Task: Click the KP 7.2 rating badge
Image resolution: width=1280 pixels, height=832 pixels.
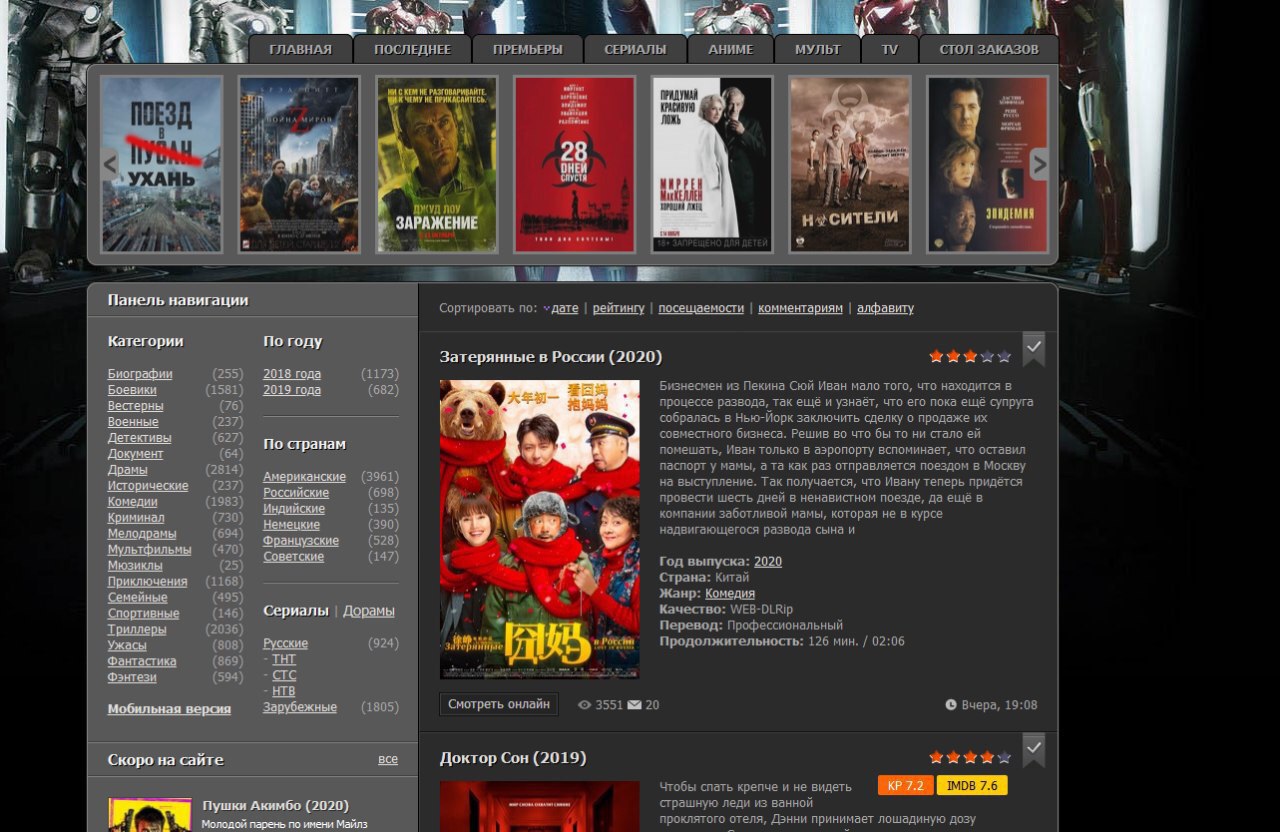Action: tap(906, 786)
